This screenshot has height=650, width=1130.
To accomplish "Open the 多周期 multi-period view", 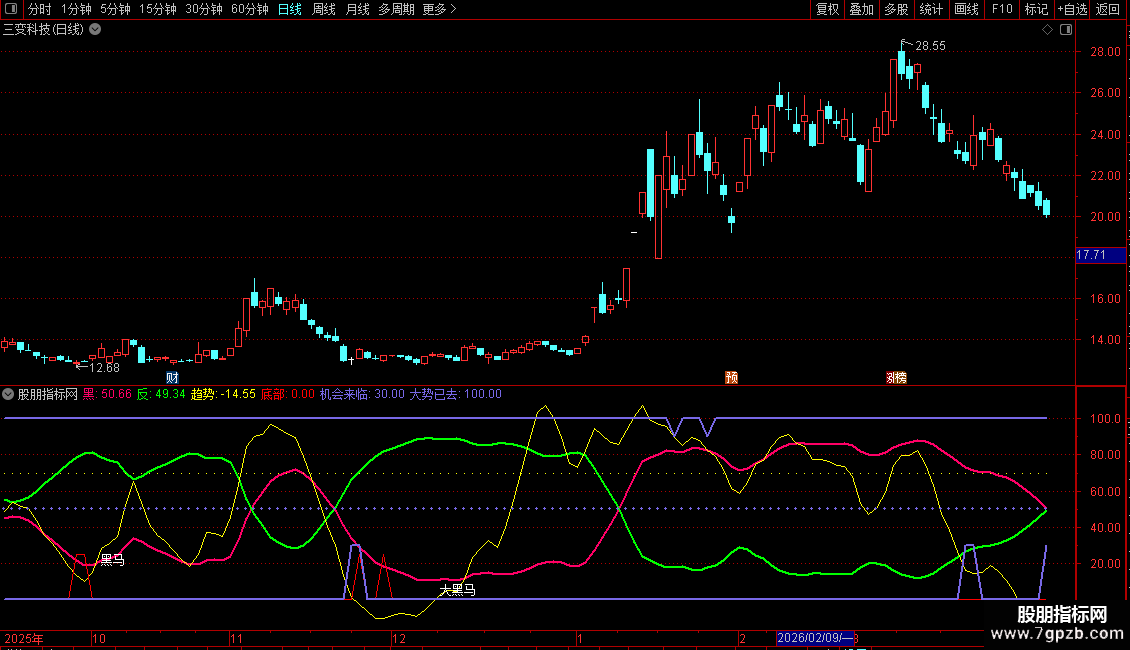I will click(397, 9).
